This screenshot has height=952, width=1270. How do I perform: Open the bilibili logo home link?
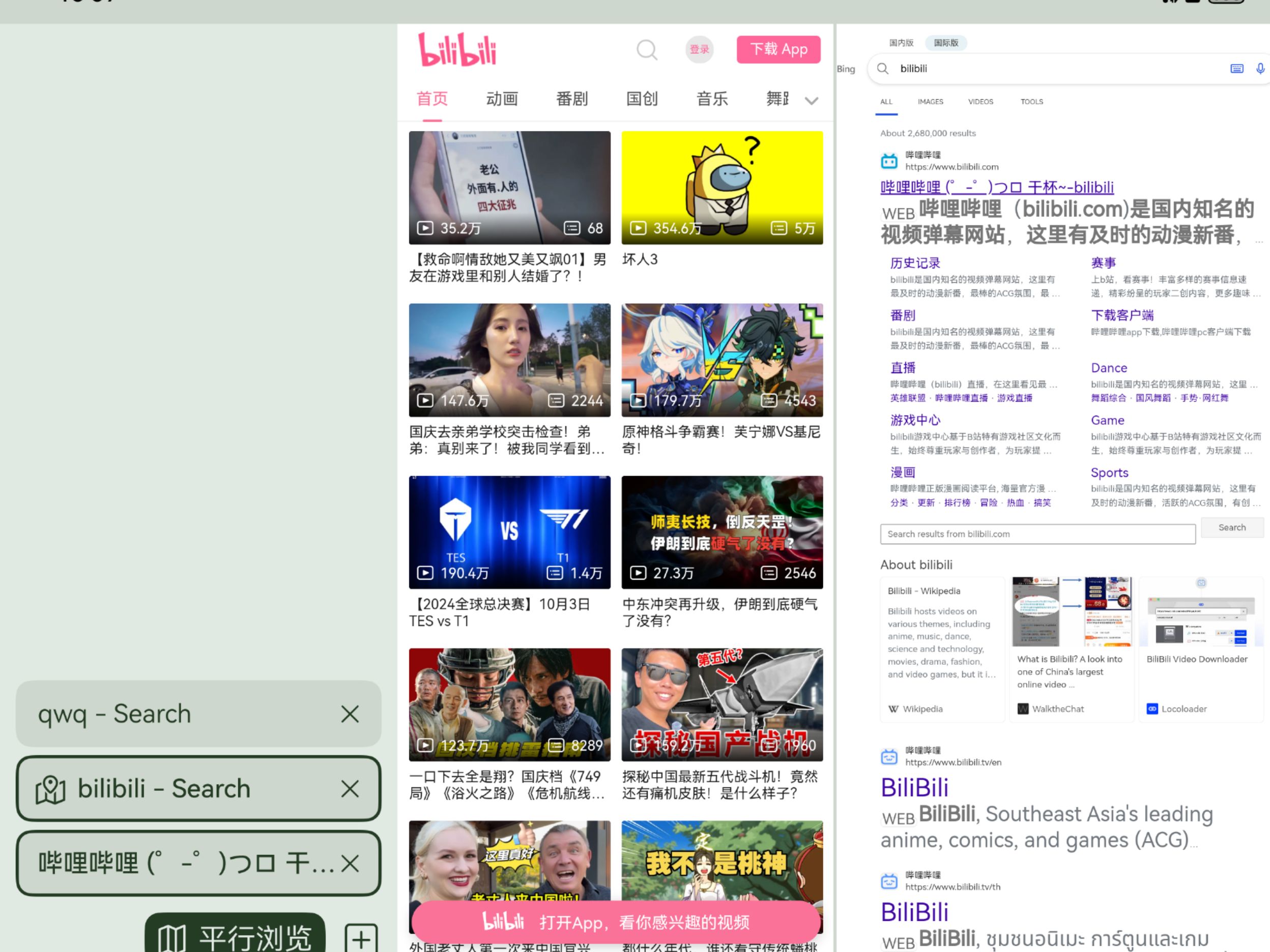click(457, 49)
